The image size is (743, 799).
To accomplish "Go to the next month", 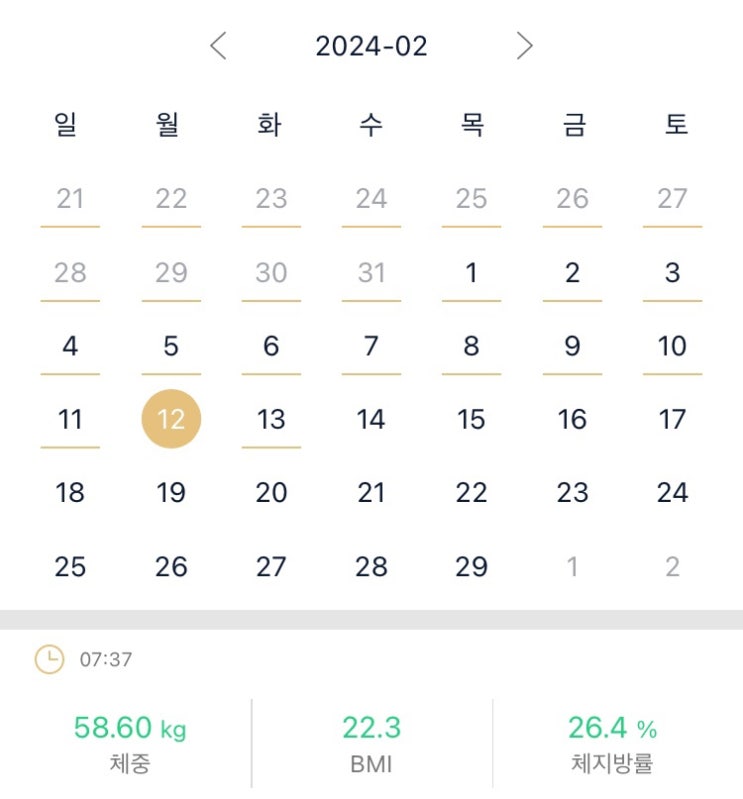I will 524,46.
